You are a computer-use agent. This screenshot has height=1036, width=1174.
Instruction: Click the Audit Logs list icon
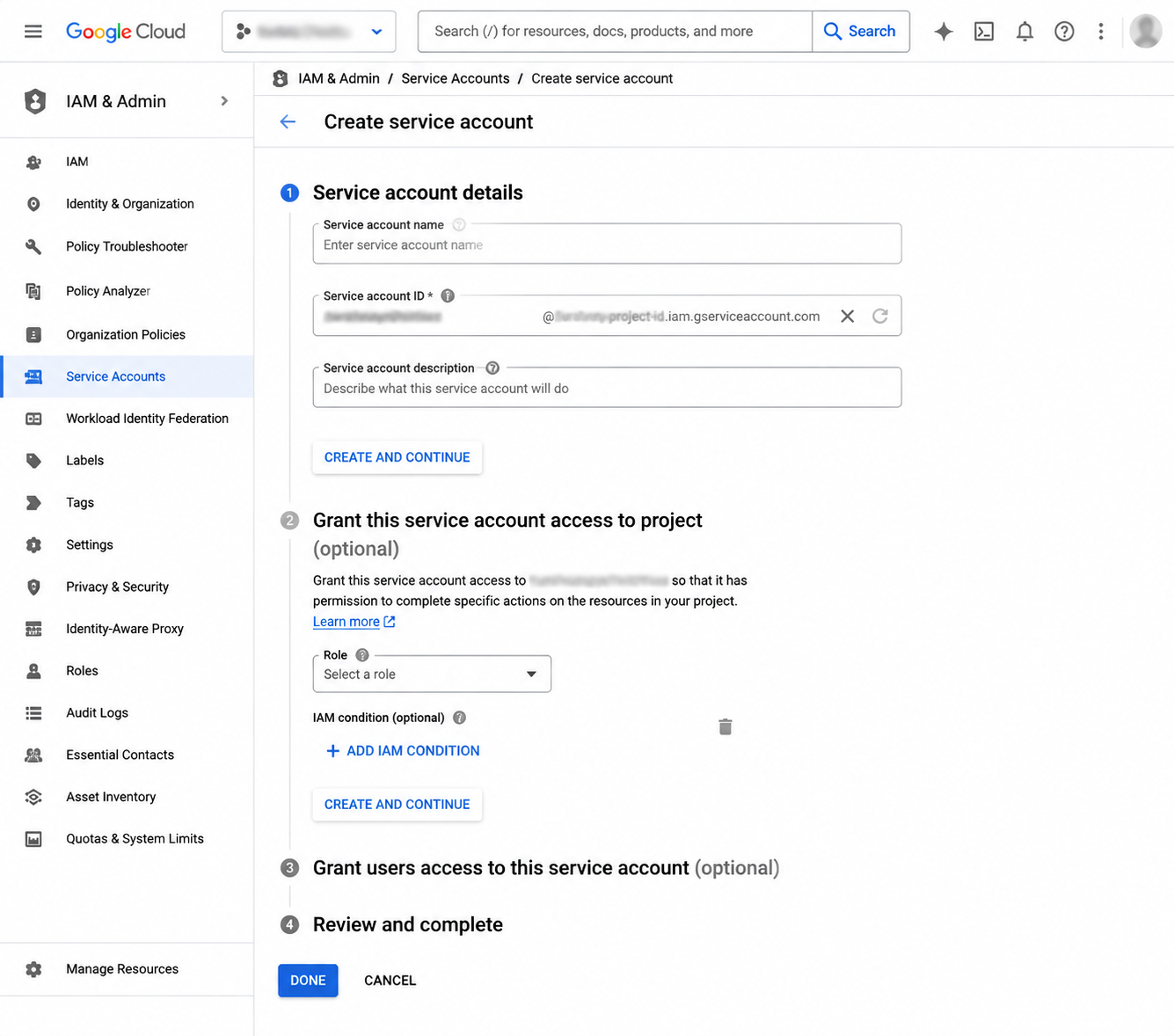[33, 713]
